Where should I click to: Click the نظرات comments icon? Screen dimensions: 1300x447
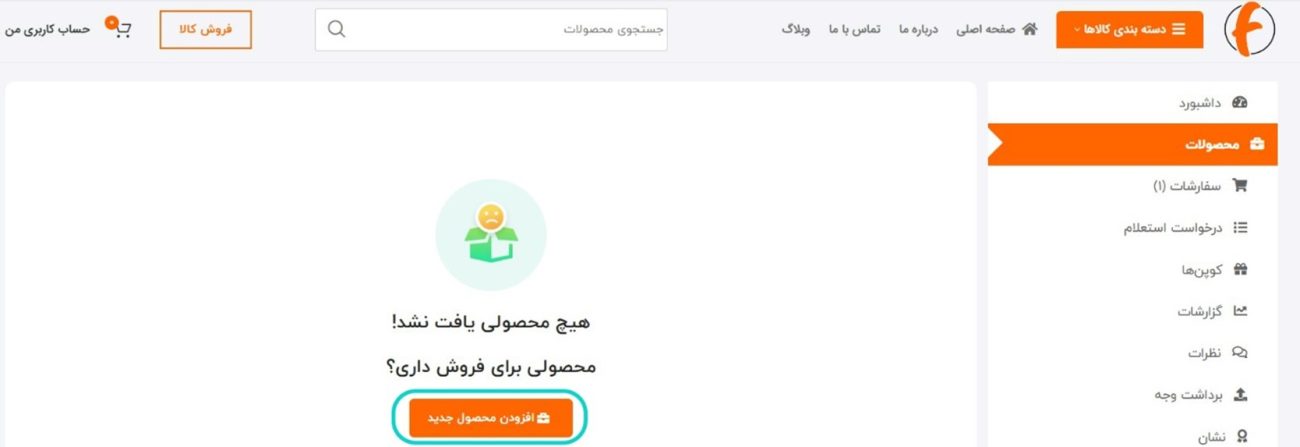(1241, 353)
